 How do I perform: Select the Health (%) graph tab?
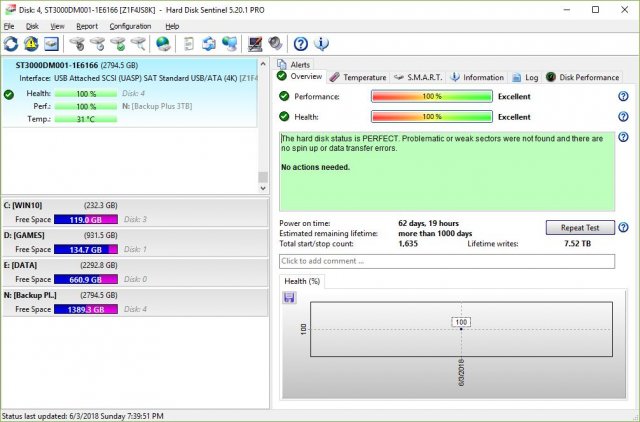[302, 281]
